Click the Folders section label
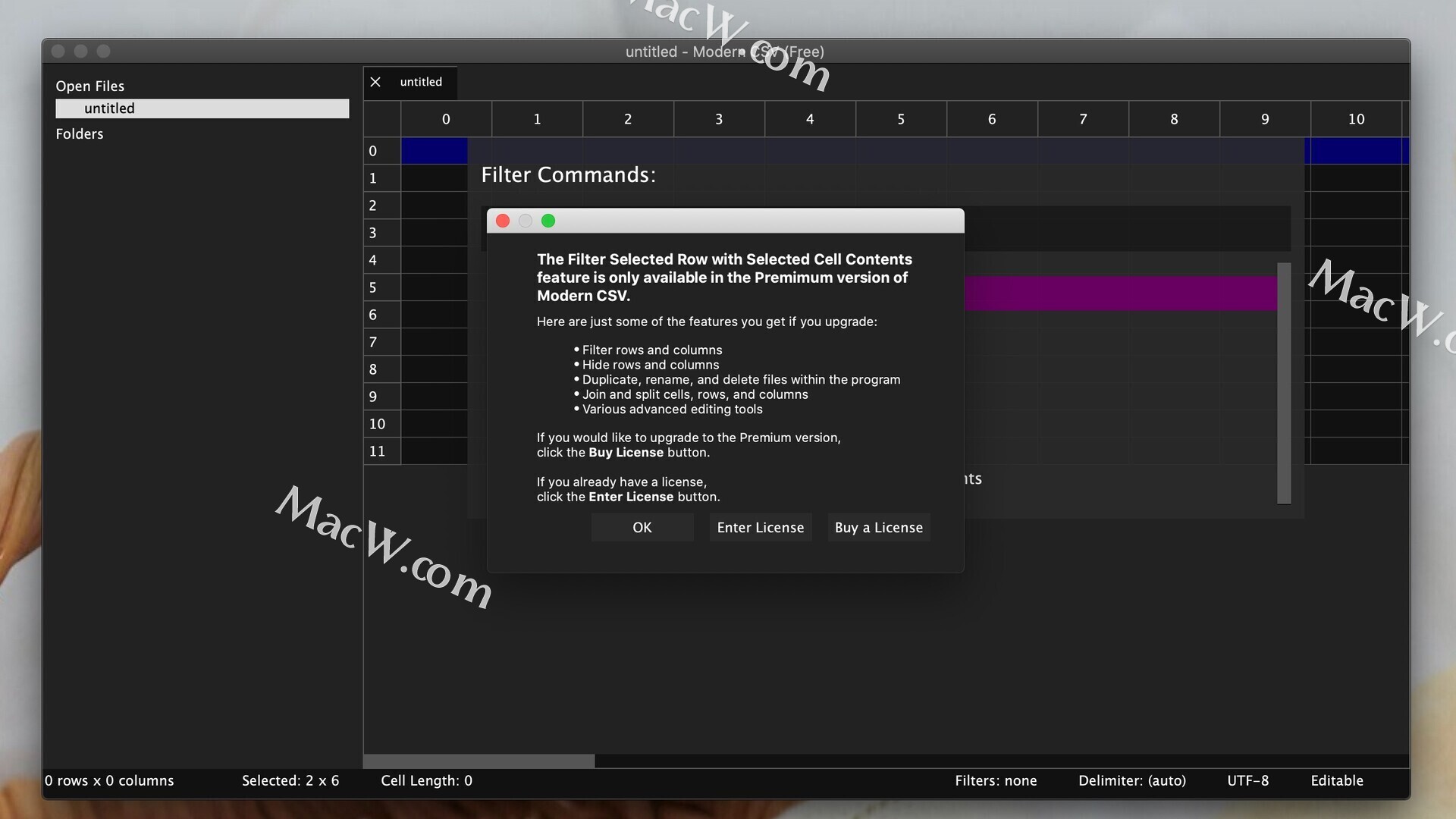Image resolution: width=1456 pixels, height=819 pixels. point(80,133)
